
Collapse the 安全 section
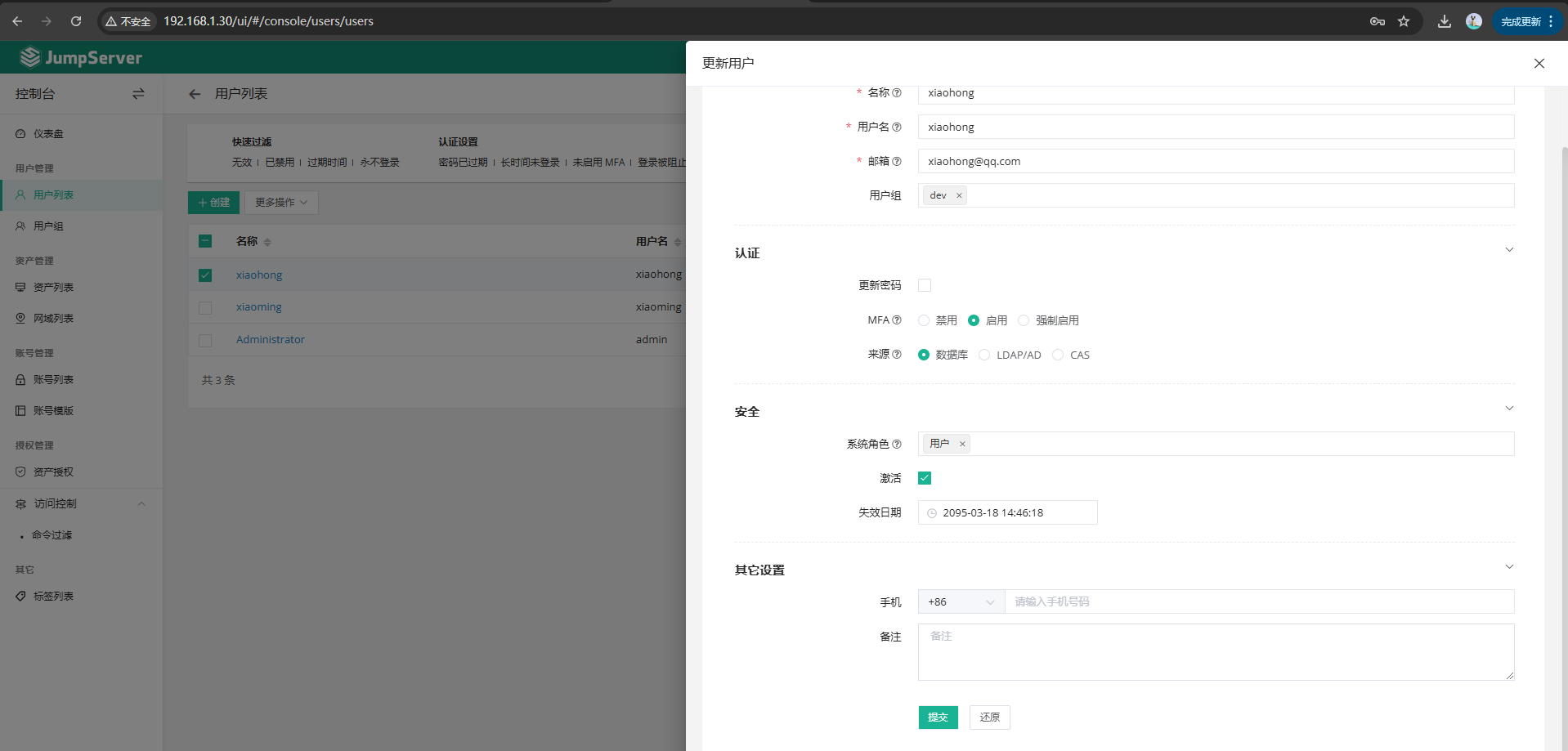click(1509, 409)
